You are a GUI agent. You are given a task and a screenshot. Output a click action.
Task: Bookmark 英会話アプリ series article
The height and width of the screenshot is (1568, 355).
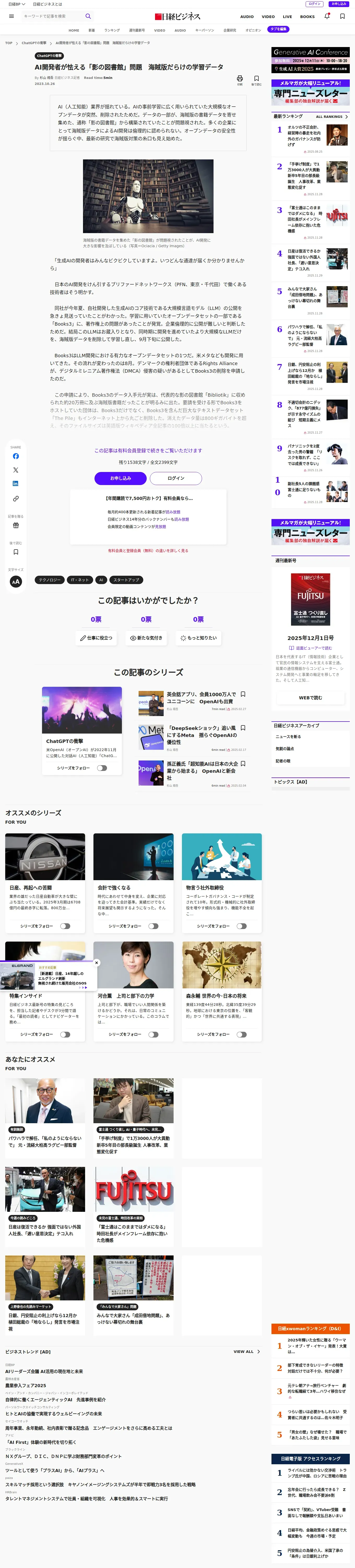[x=243, y=694]
